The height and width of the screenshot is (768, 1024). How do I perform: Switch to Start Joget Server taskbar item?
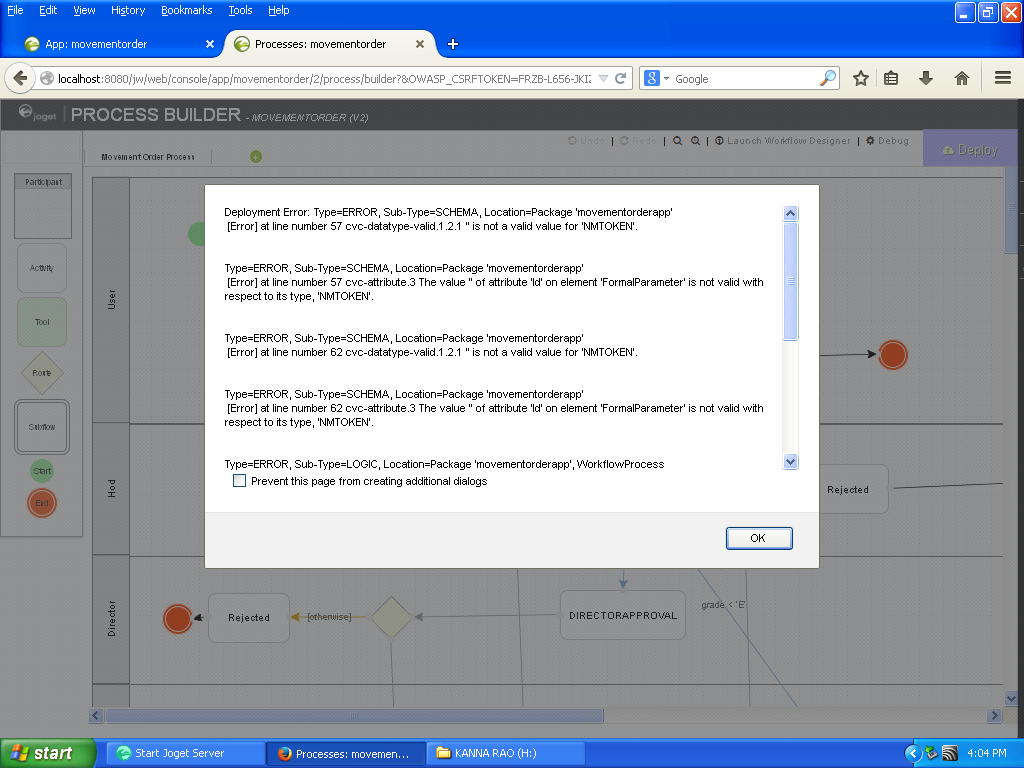(x=185, y=753)
